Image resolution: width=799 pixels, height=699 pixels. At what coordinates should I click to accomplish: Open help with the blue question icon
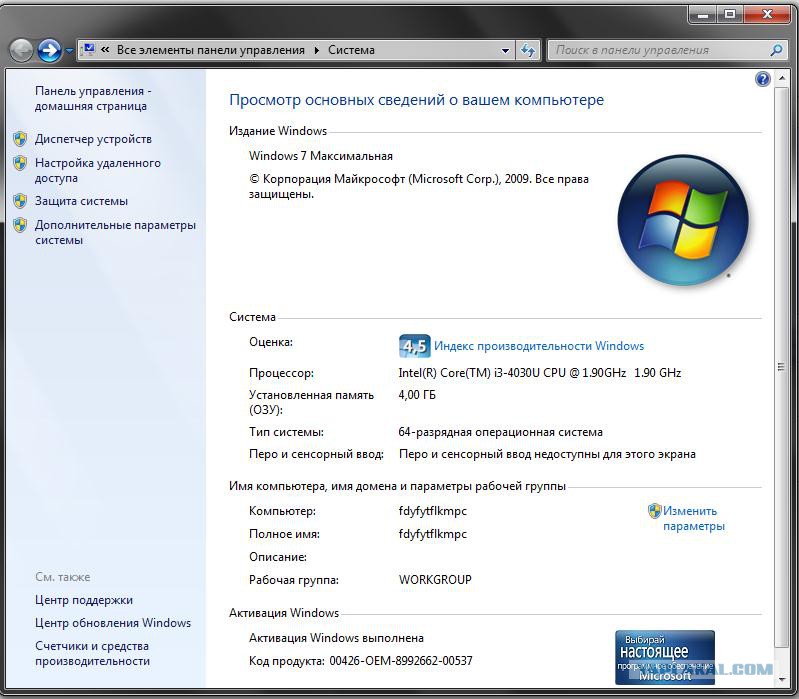point(762,79)
